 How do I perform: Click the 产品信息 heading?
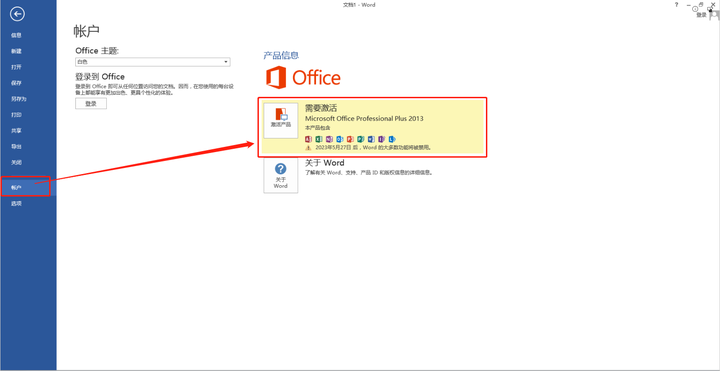coord(281,56)
